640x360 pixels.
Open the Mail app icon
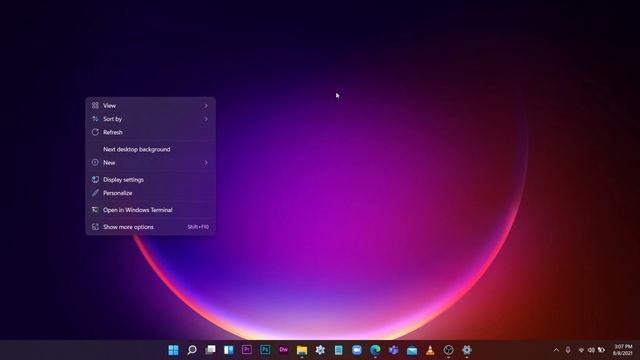412,350
